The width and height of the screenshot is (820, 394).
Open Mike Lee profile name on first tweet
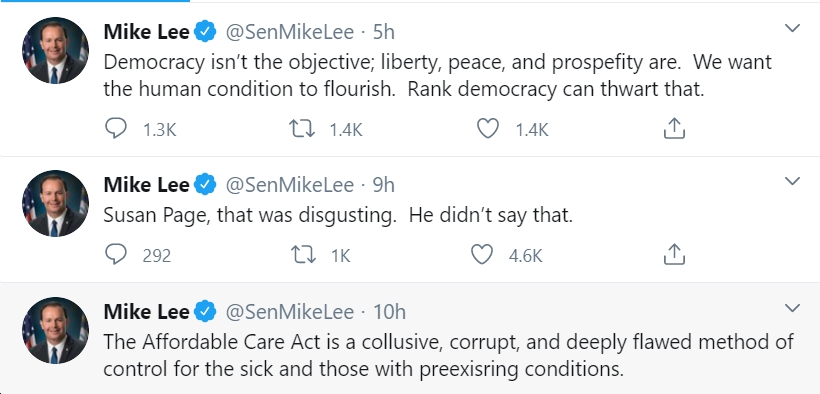146,32
